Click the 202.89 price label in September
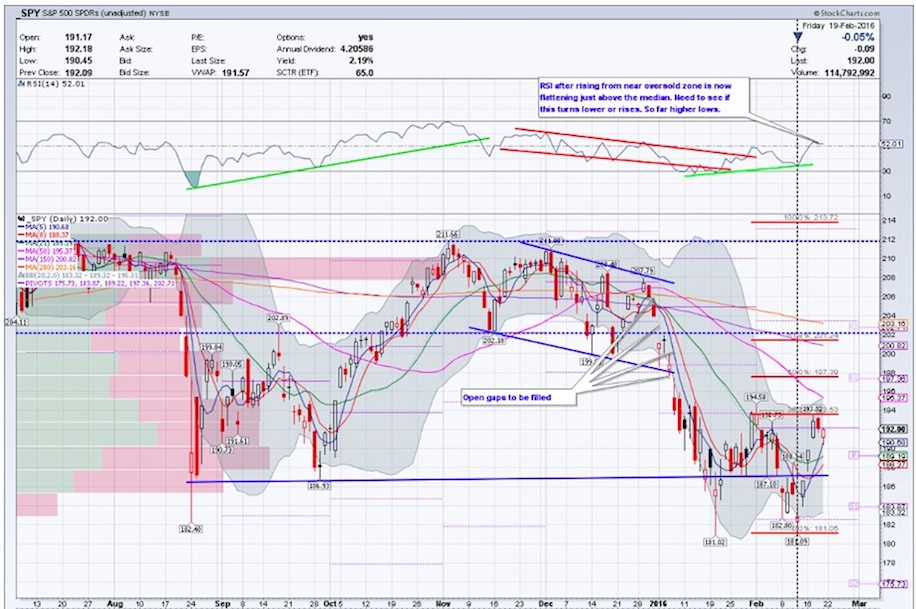916x609 pixels. [278, 318]
